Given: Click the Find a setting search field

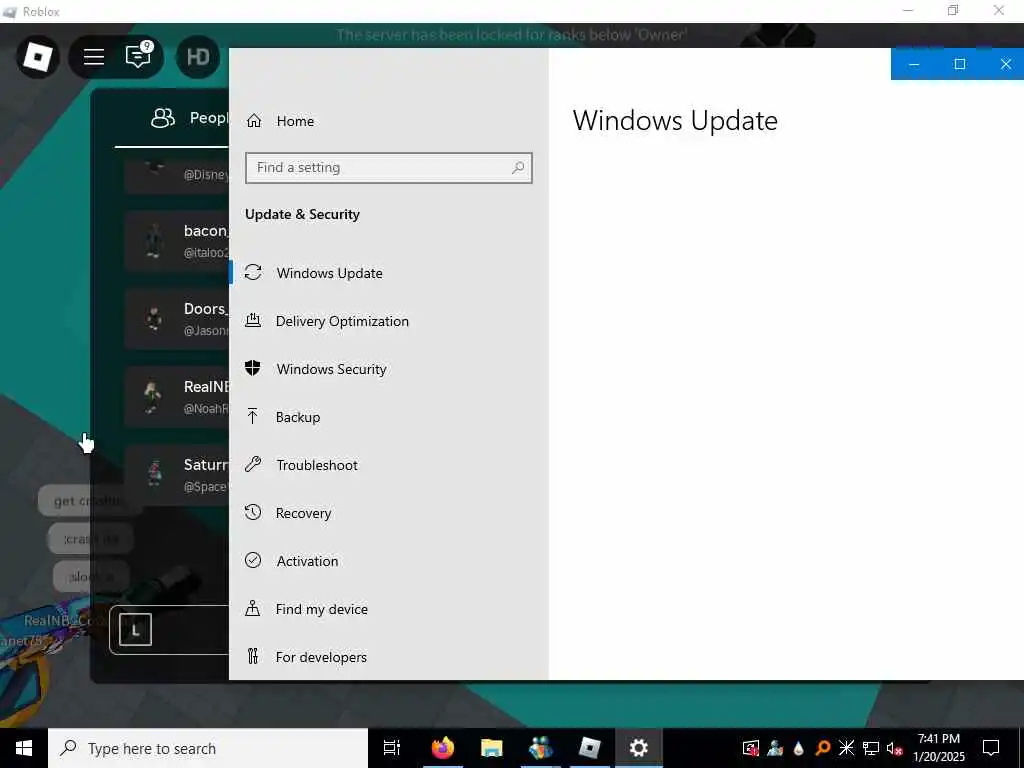Looking at the screenshot, I should pyautogui.click(x=389, y=168).
